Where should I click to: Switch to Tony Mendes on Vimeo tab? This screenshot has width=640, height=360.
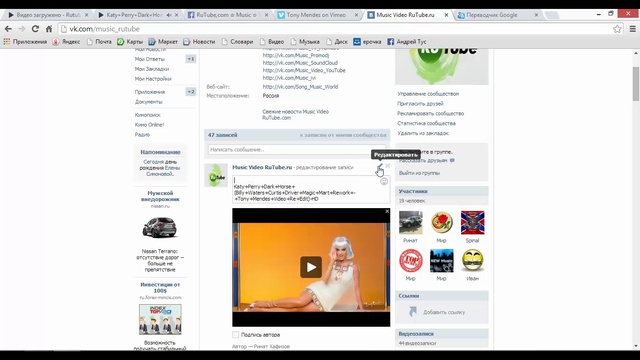(316, 15)
